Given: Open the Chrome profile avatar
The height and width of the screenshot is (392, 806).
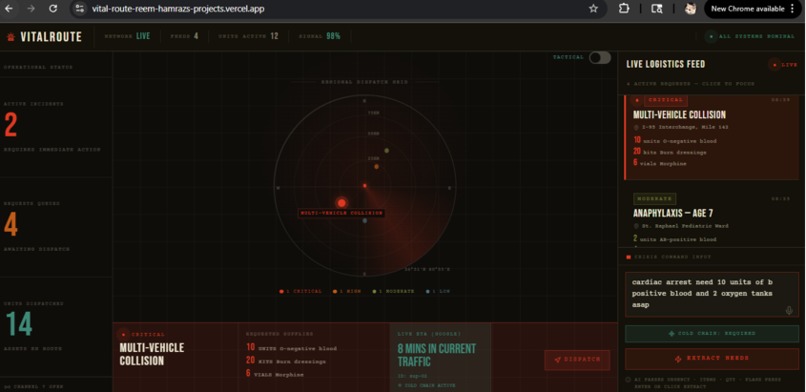Looking at the screenshot, I should pyautogui.click(x=690, y=9).
